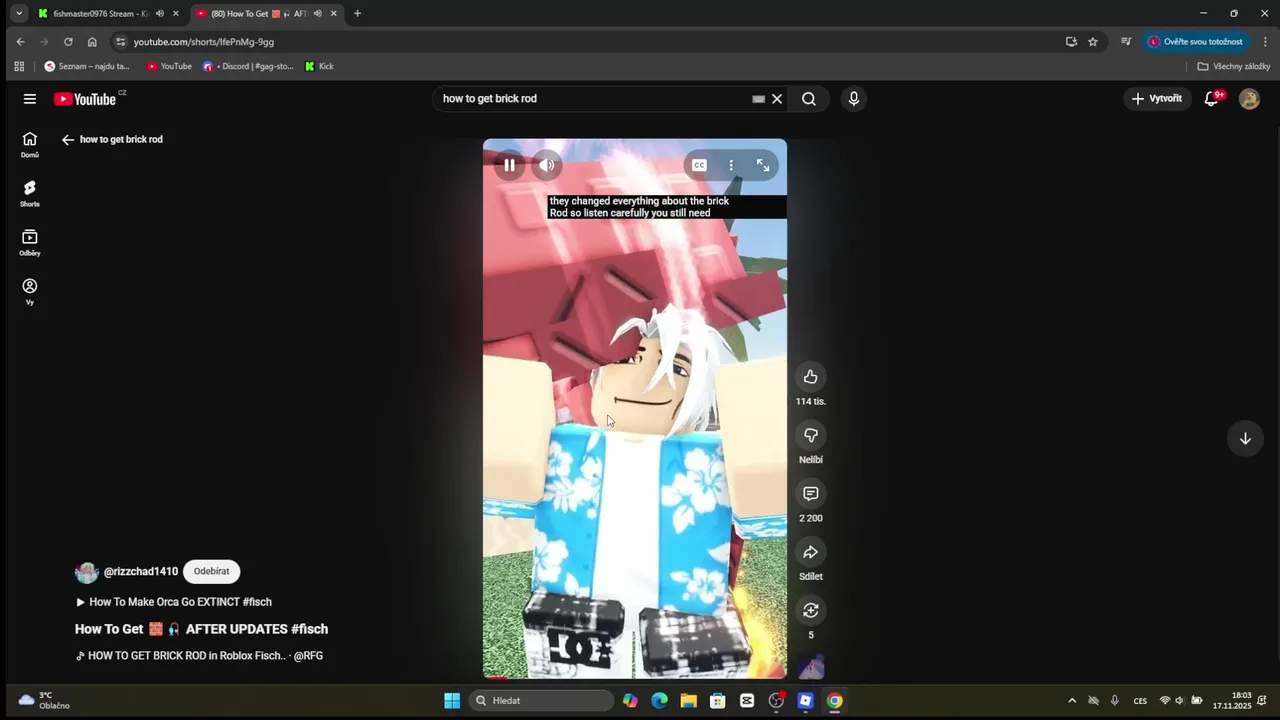
Task: Open the Discord #gag-sto bookmark
Action: (248, 67)
